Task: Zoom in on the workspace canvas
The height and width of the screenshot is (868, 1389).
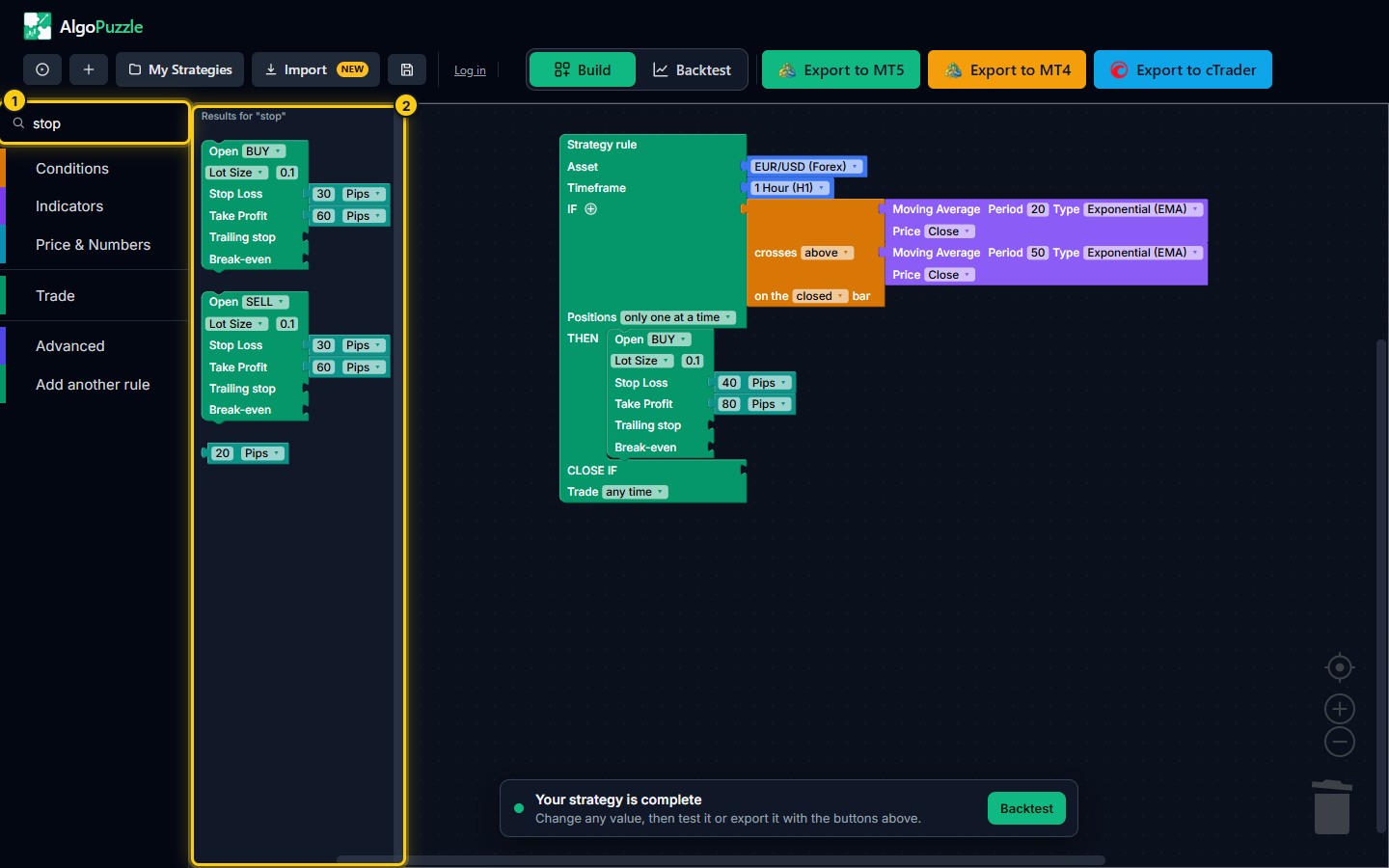Action: tap(1340, 709)
